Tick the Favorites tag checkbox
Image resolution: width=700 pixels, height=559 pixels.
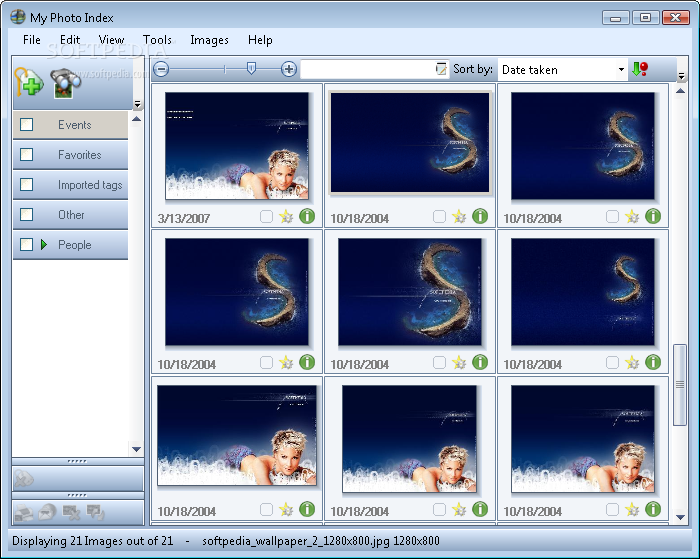click(x=27, y=154)
